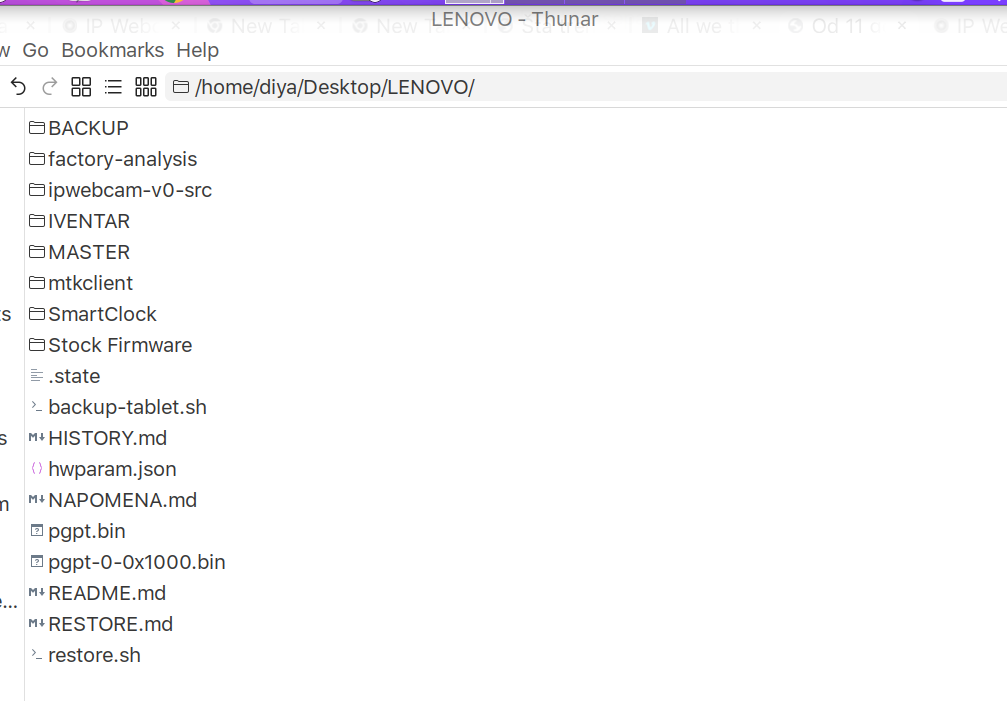Select the NAPOMENA.md file name

(x=123, y=500)
